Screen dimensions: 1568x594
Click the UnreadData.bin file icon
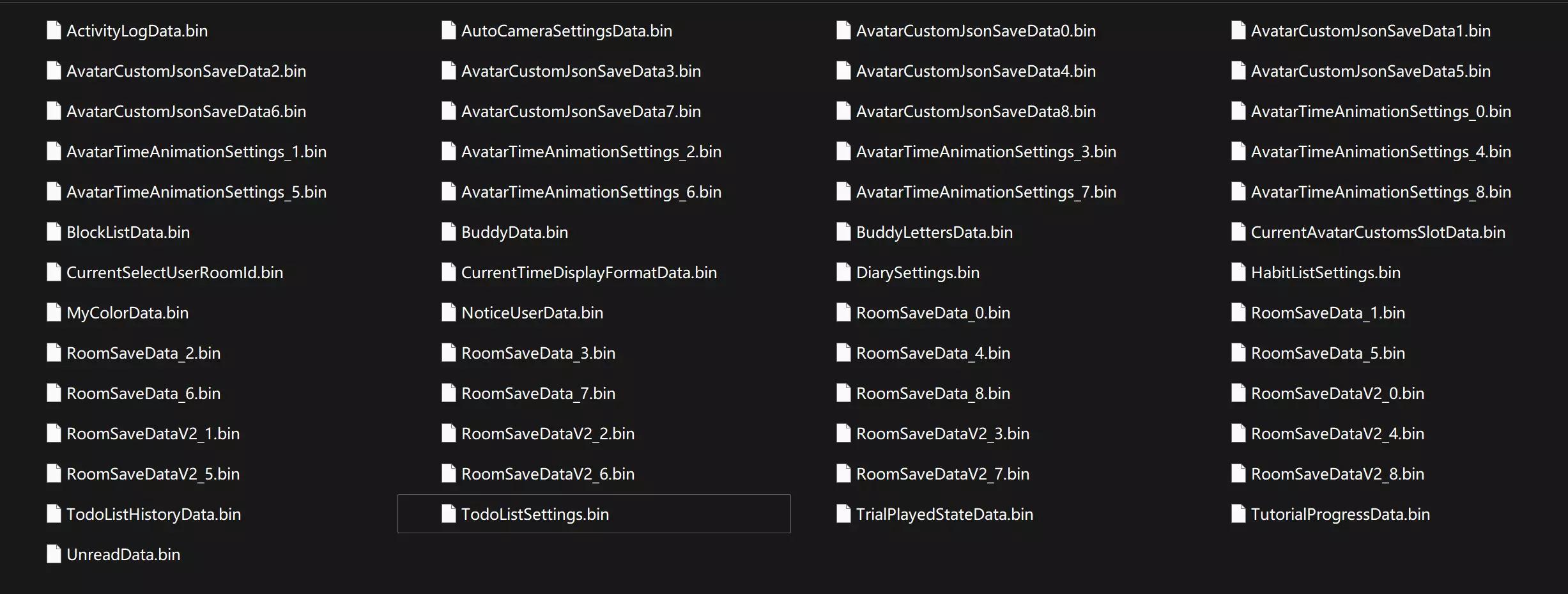(x=54, y=554)
